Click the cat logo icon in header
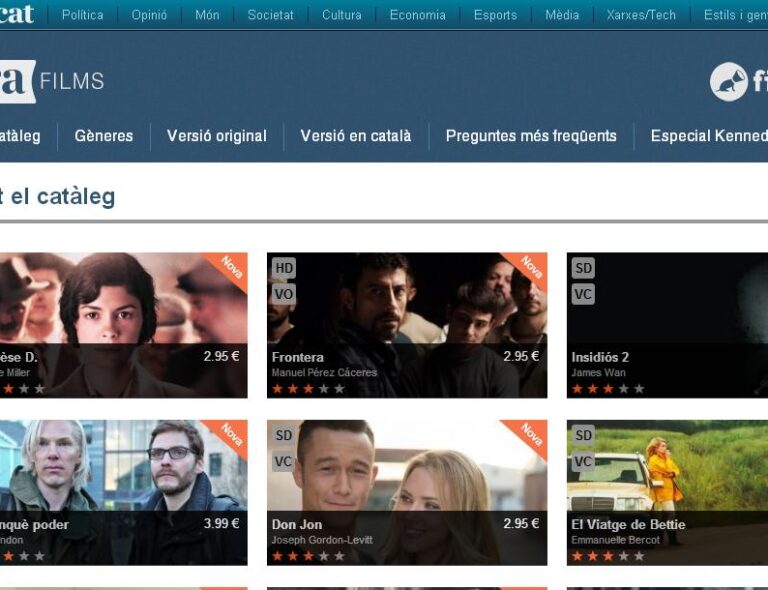This screenshot has width=768, height=590. pyautogui.click(x=729, y=82)
